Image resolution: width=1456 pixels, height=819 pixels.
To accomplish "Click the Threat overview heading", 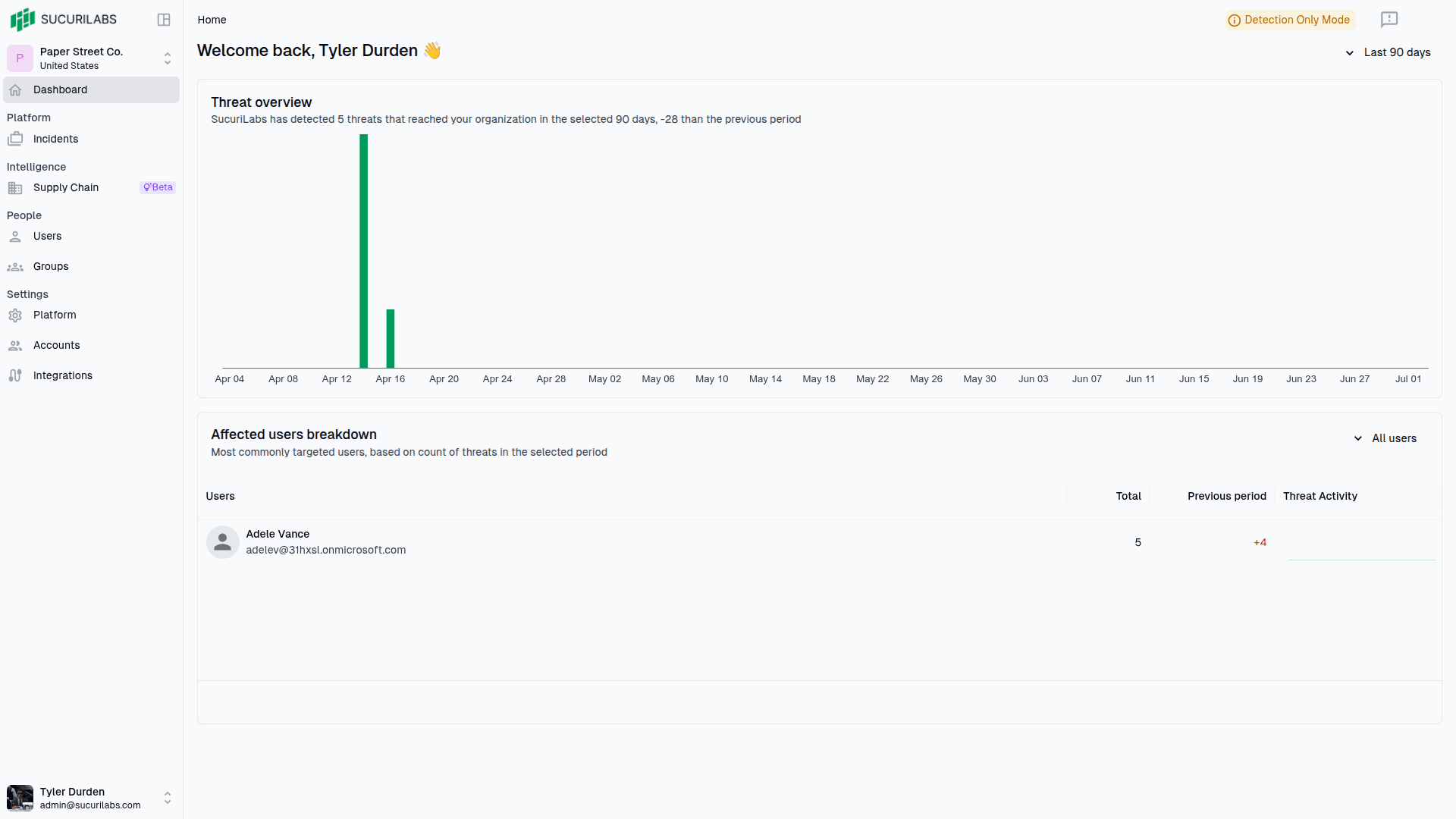I will click(x=262, y=102).
